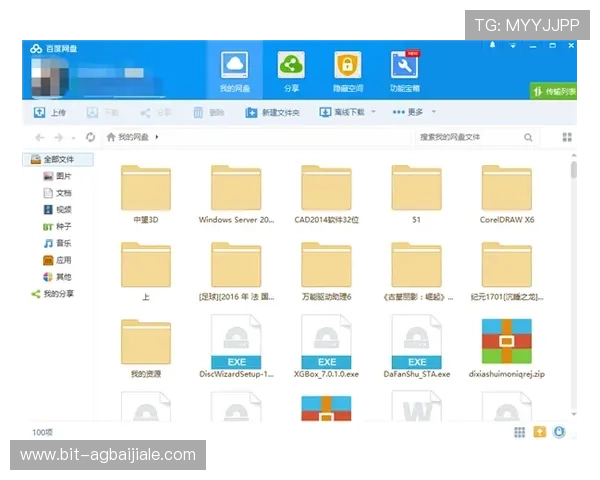Screen dimensions: 600x480
Task: Filter by BT 种子 in the sidebar
Action: pos(57,227)
